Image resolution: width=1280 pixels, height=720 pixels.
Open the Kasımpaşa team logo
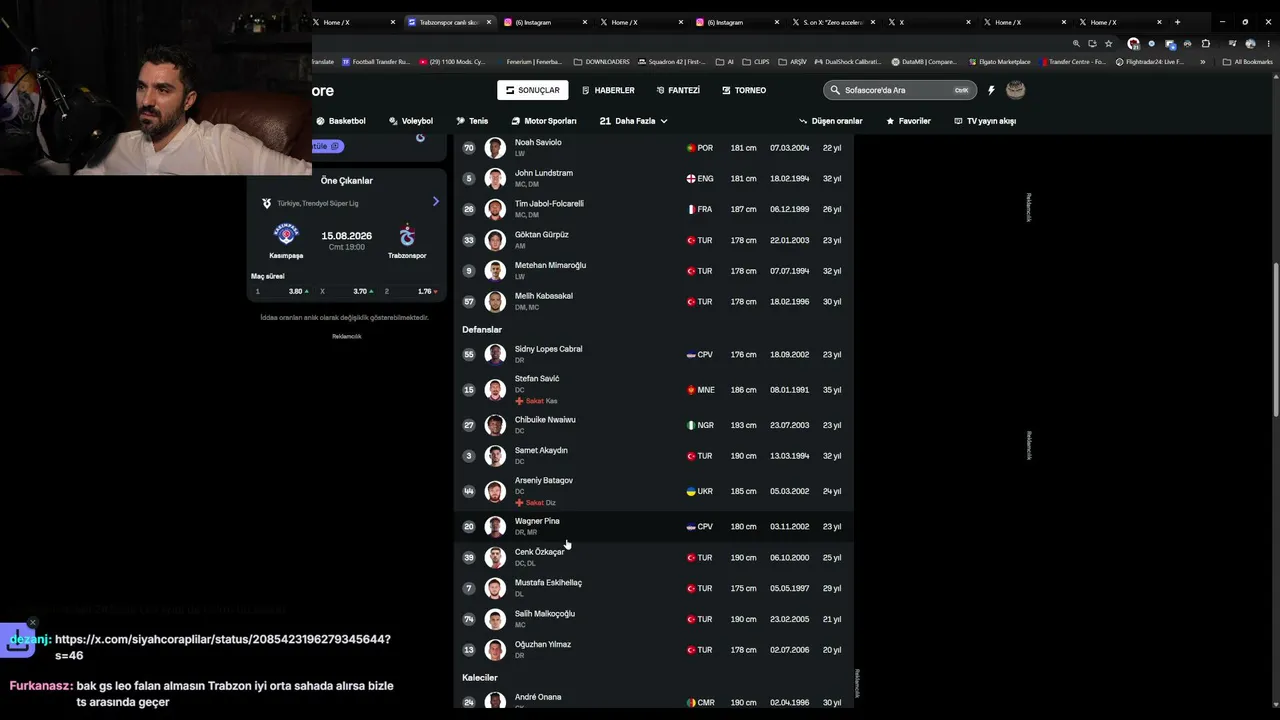tap(286, 234)
